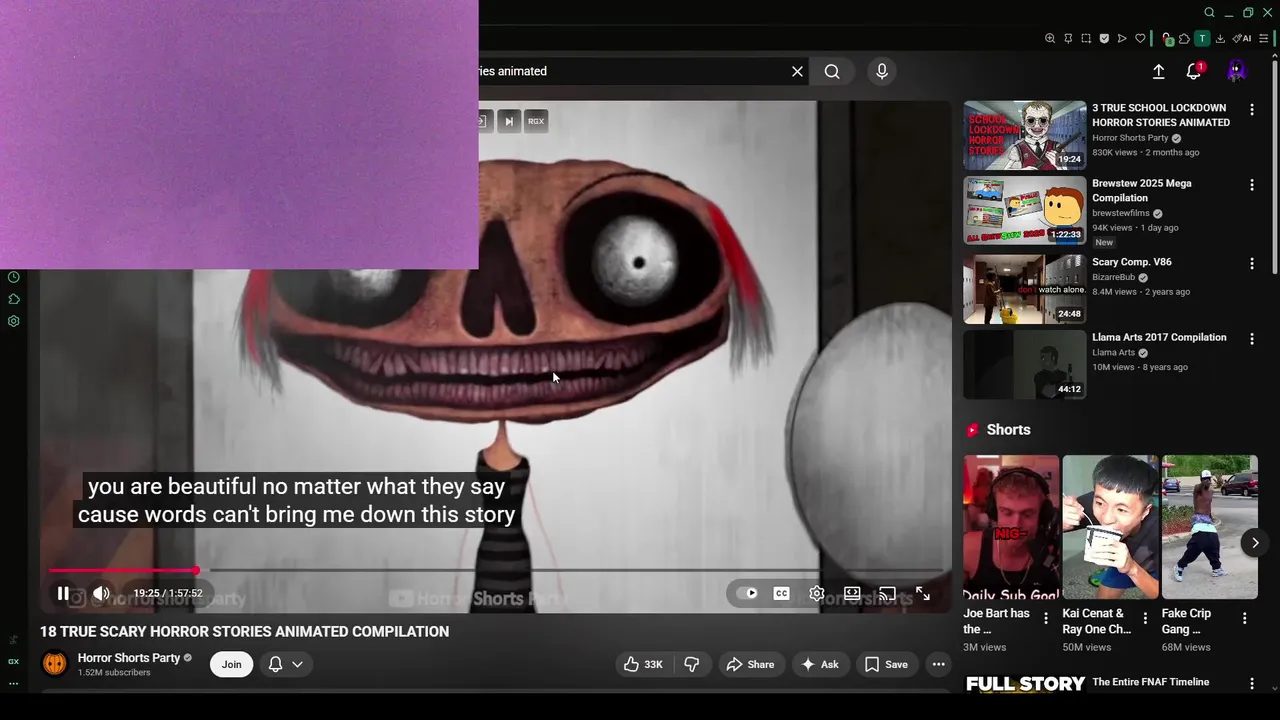
Task: Open 3 True School Lockdown Horror Stories thumbnail
Action: click(x=1024, y=135)
